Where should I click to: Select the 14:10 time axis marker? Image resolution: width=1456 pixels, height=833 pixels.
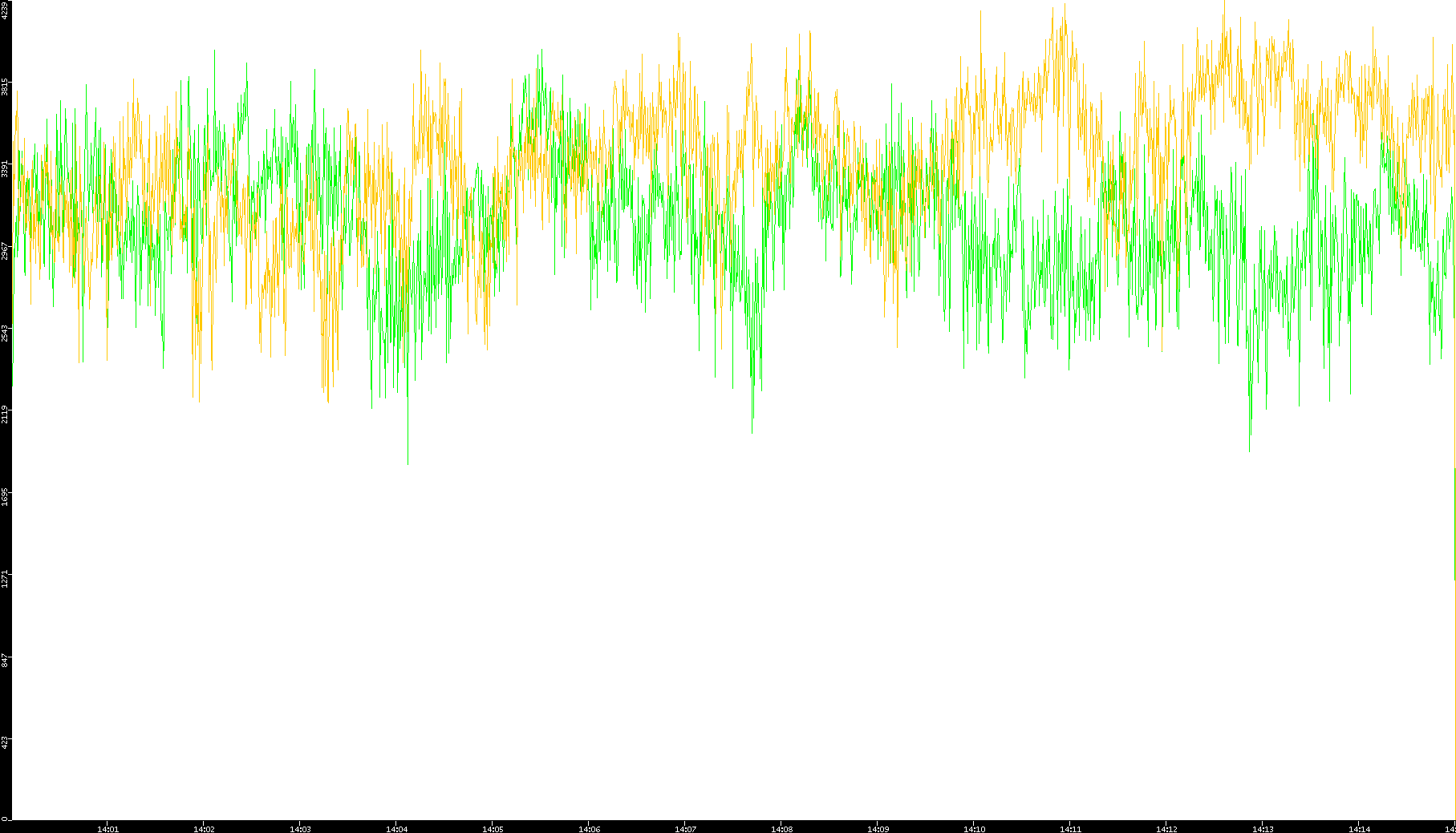[x=974, y=828]
